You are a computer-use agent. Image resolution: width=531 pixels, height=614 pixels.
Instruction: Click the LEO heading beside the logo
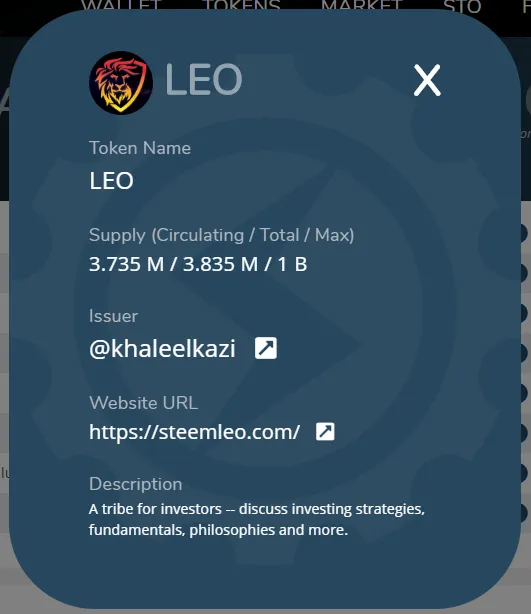(204, 79)
